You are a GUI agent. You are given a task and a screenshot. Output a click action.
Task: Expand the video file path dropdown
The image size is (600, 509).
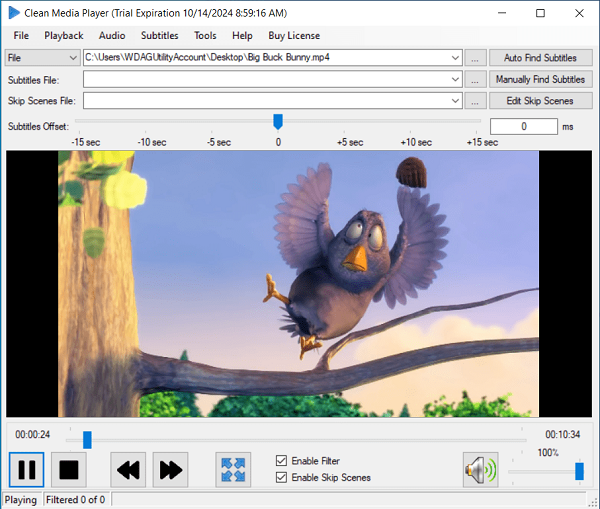(455, 58)
